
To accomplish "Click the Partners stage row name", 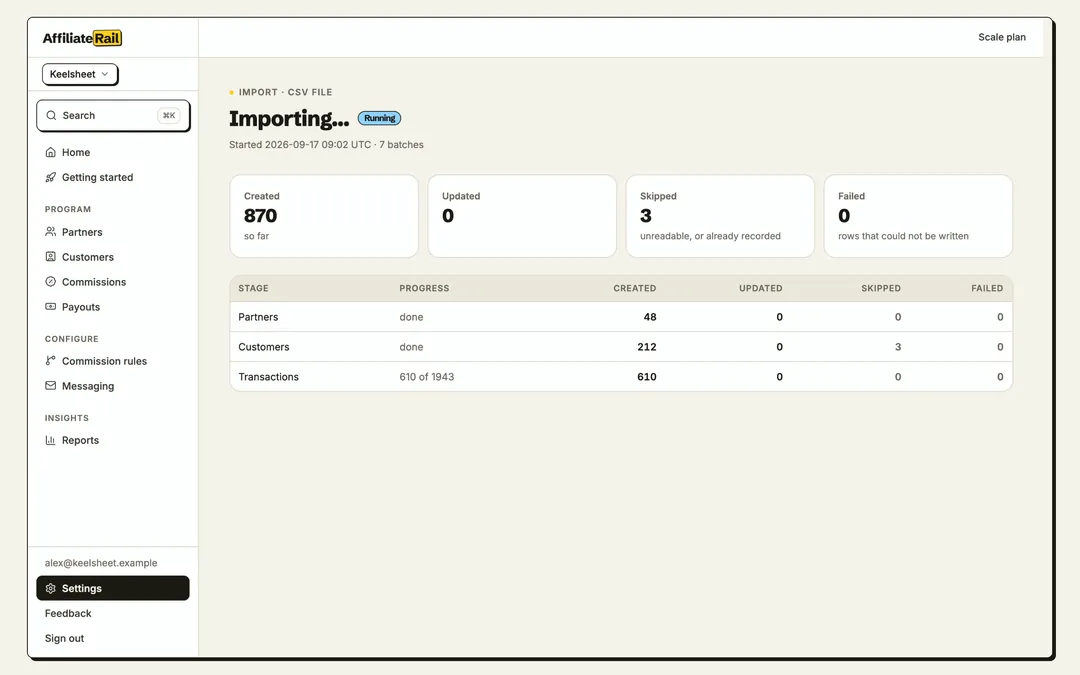I will pos(258,317).
